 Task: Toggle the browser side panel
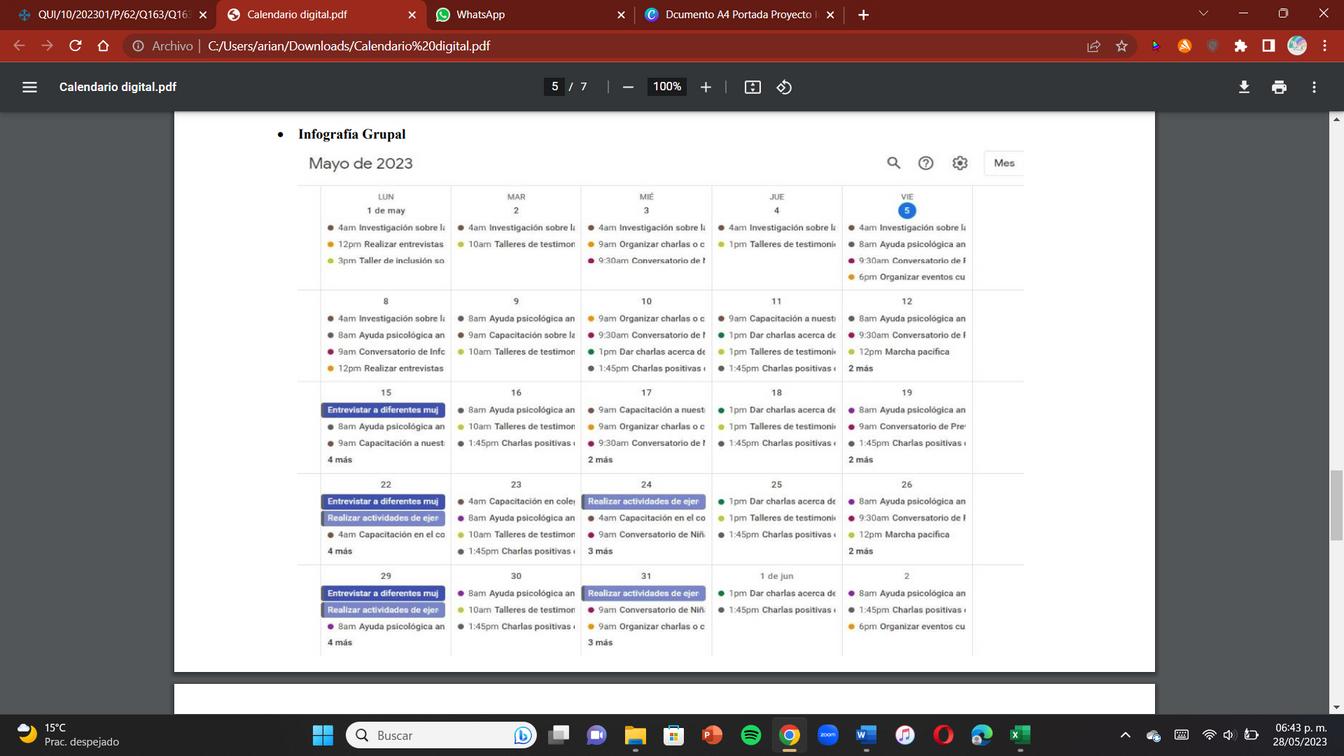(x=1268, y=46)
